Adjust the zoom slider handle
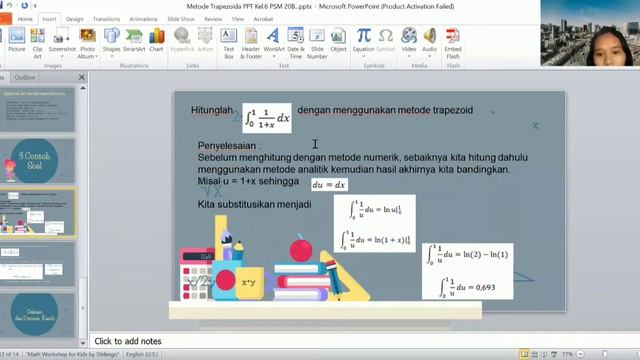Viewport: 640px width, 360px height. (605, 354)
